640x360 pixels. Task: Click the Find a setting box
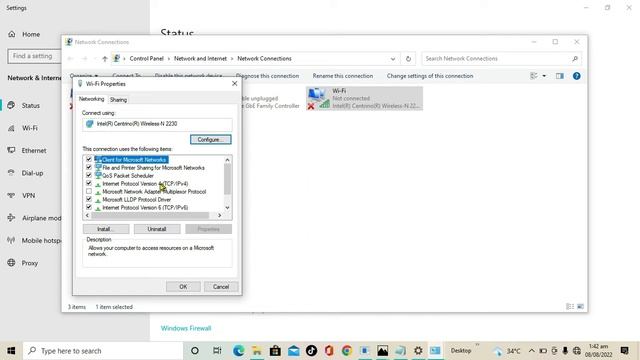pyautogui.click(x=34, y=56)
